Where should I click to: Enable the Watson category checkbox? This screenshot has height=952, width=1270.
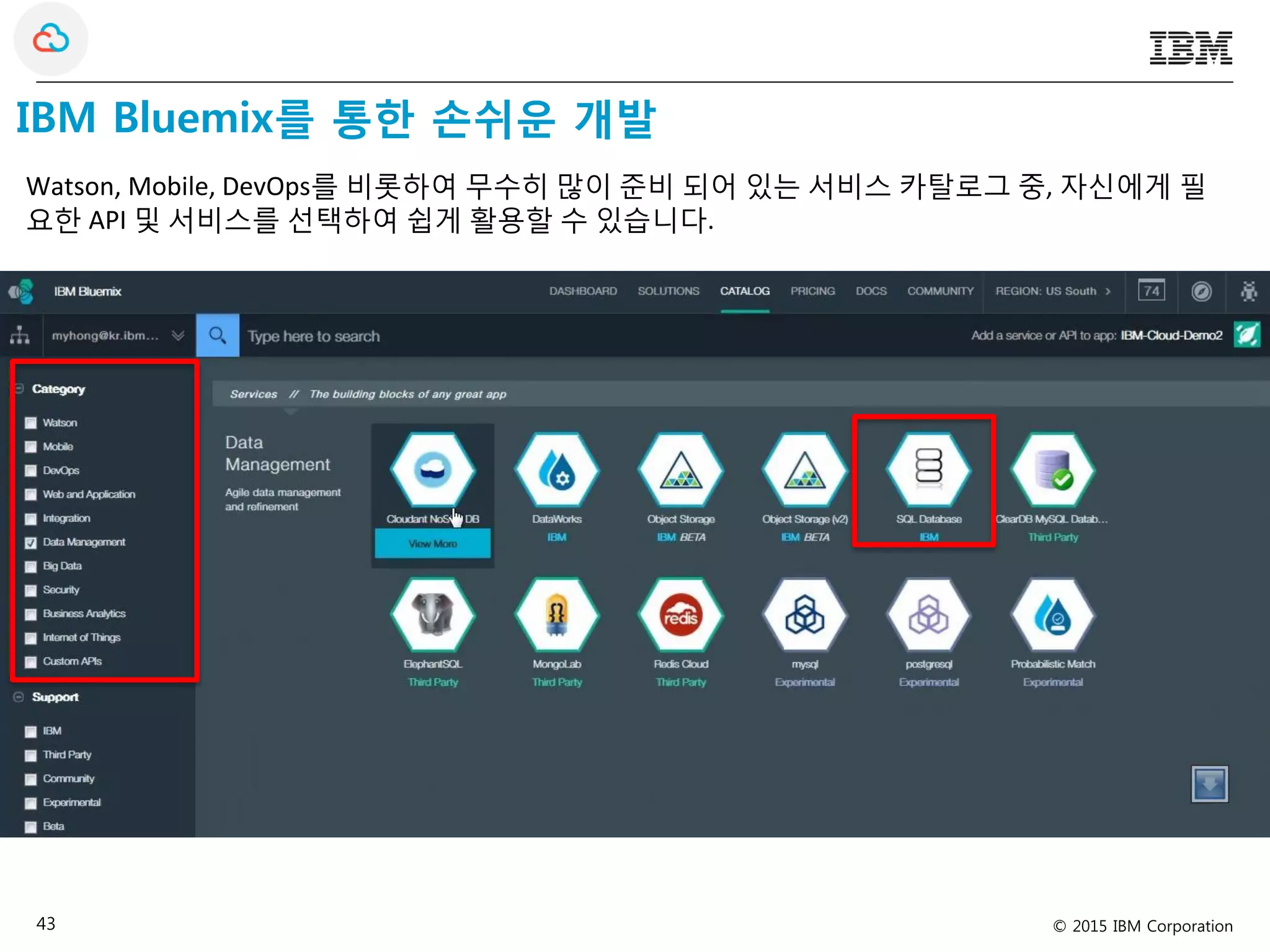pyautogui.click(x=30, y=423)
